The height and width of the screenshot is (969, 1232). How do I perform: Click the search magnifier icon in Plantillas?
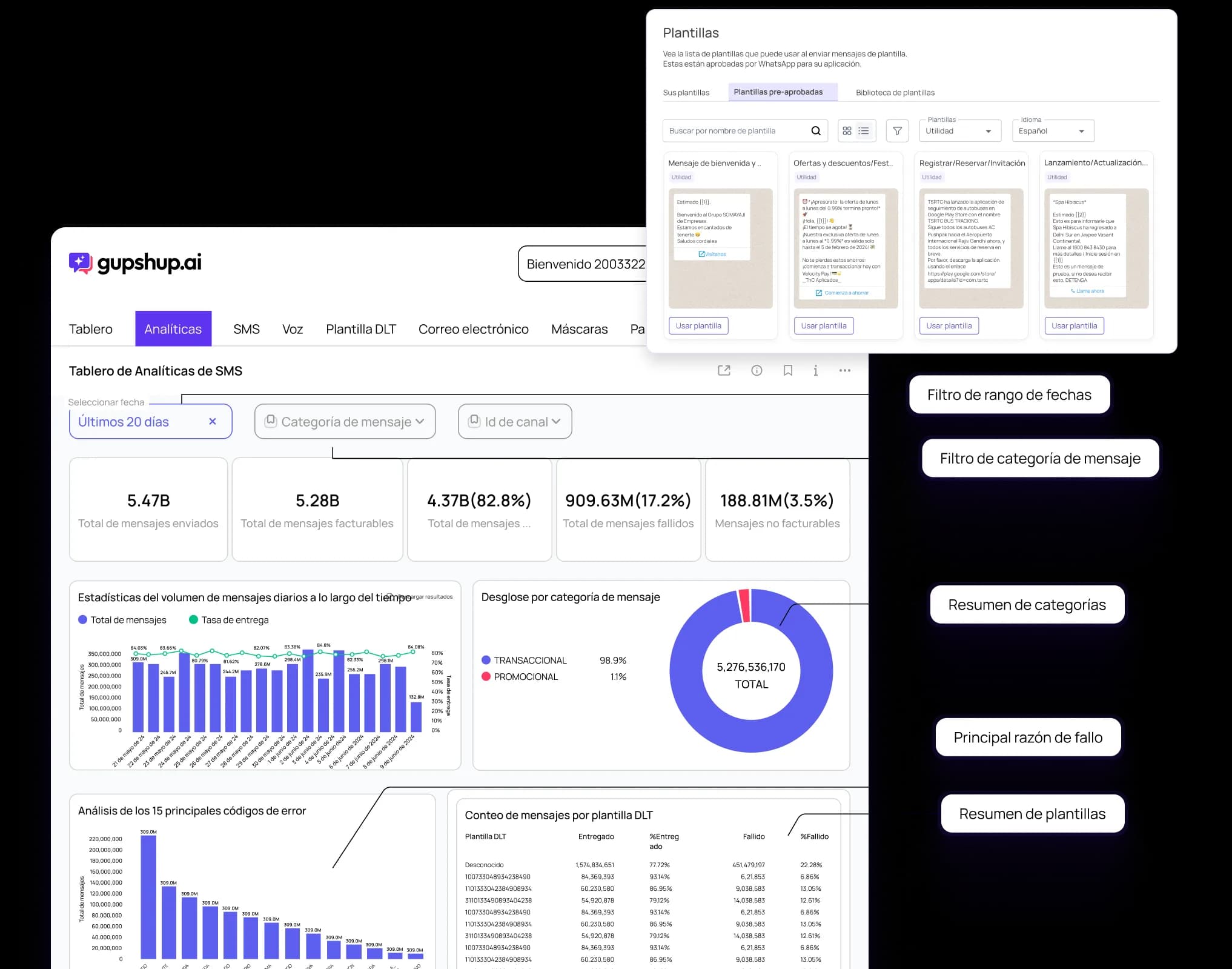click(815, 131)
